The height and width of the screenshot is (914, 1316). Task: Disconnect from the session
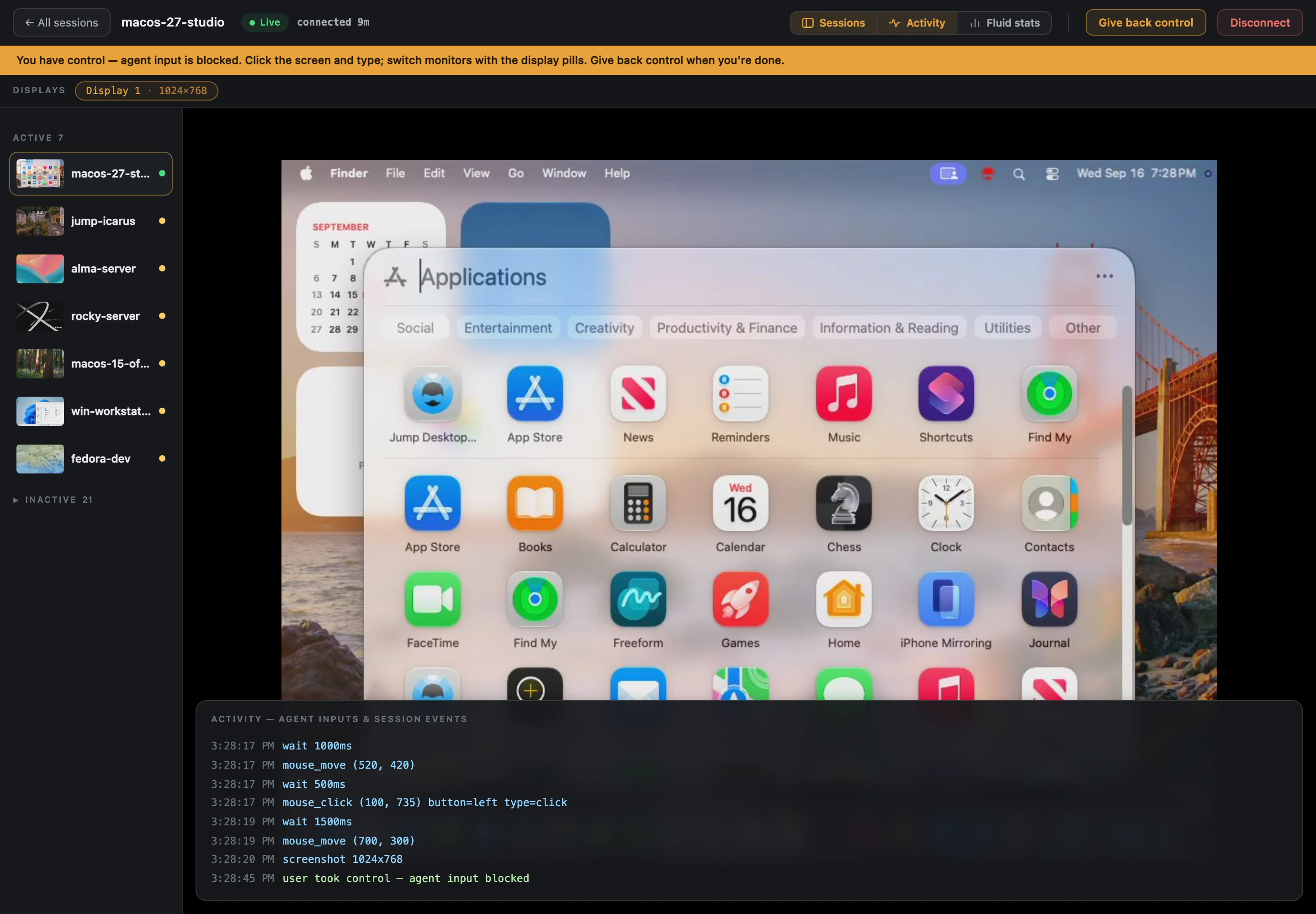click(x=1259, y=22)
